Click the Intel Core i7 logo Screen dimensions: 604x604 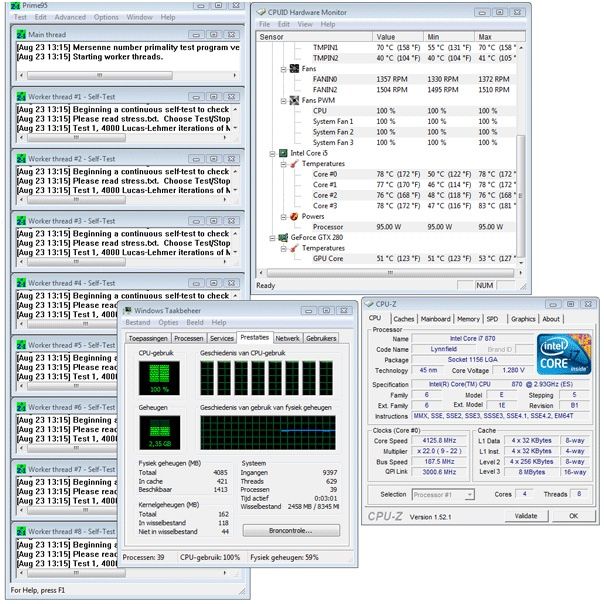pos(564,354)
